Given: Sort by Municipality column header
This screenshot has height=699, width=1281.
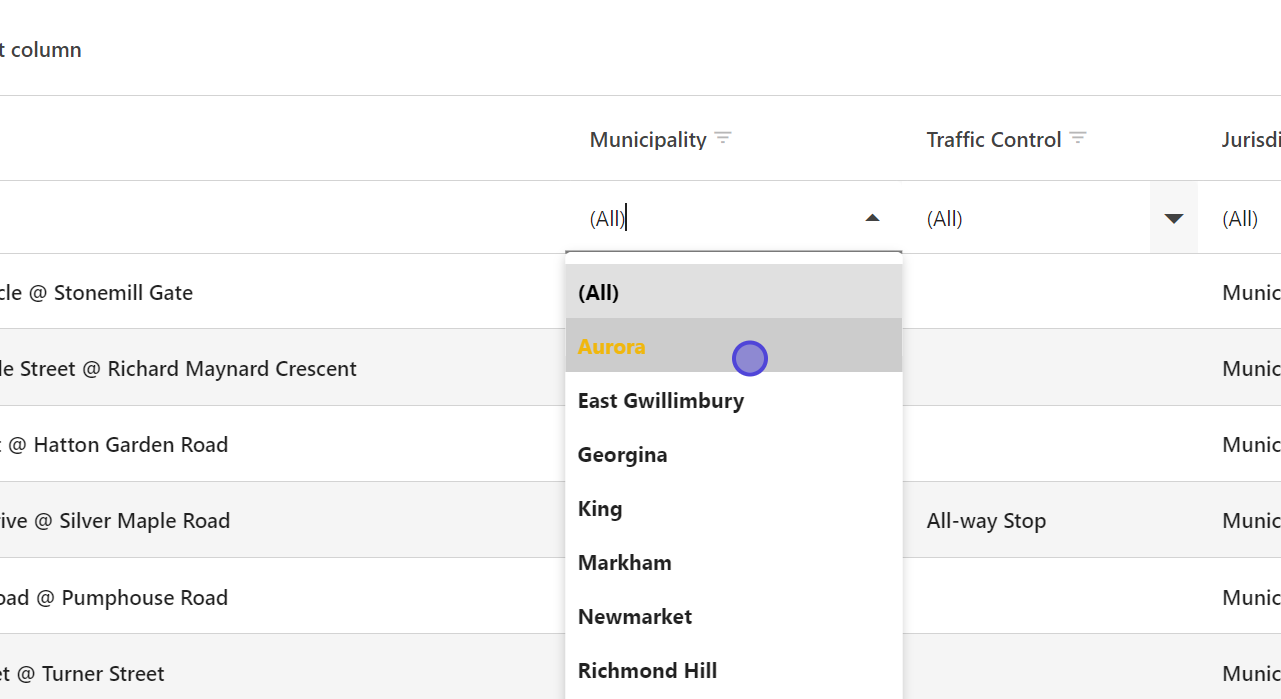Looking at the screenshot, I should pyautogui.click(x=647, y=139).
